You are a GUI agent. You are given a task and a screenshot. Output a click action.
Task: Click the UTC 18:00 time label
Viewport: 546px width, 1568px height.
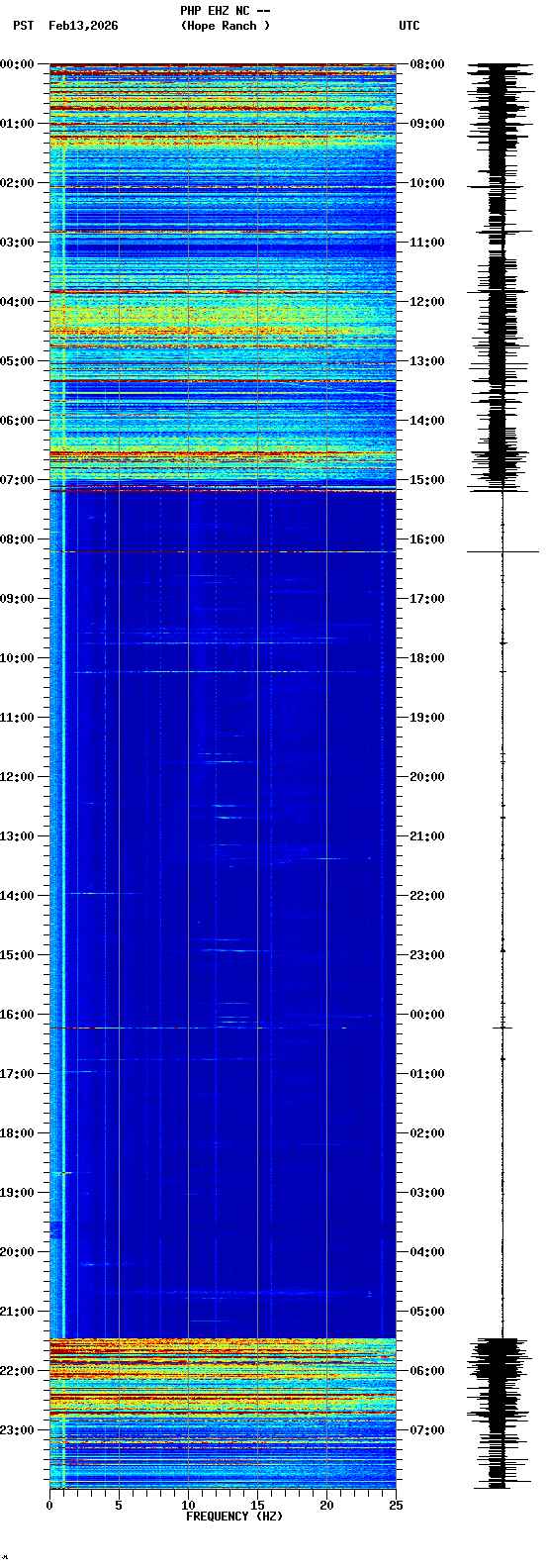427,658
